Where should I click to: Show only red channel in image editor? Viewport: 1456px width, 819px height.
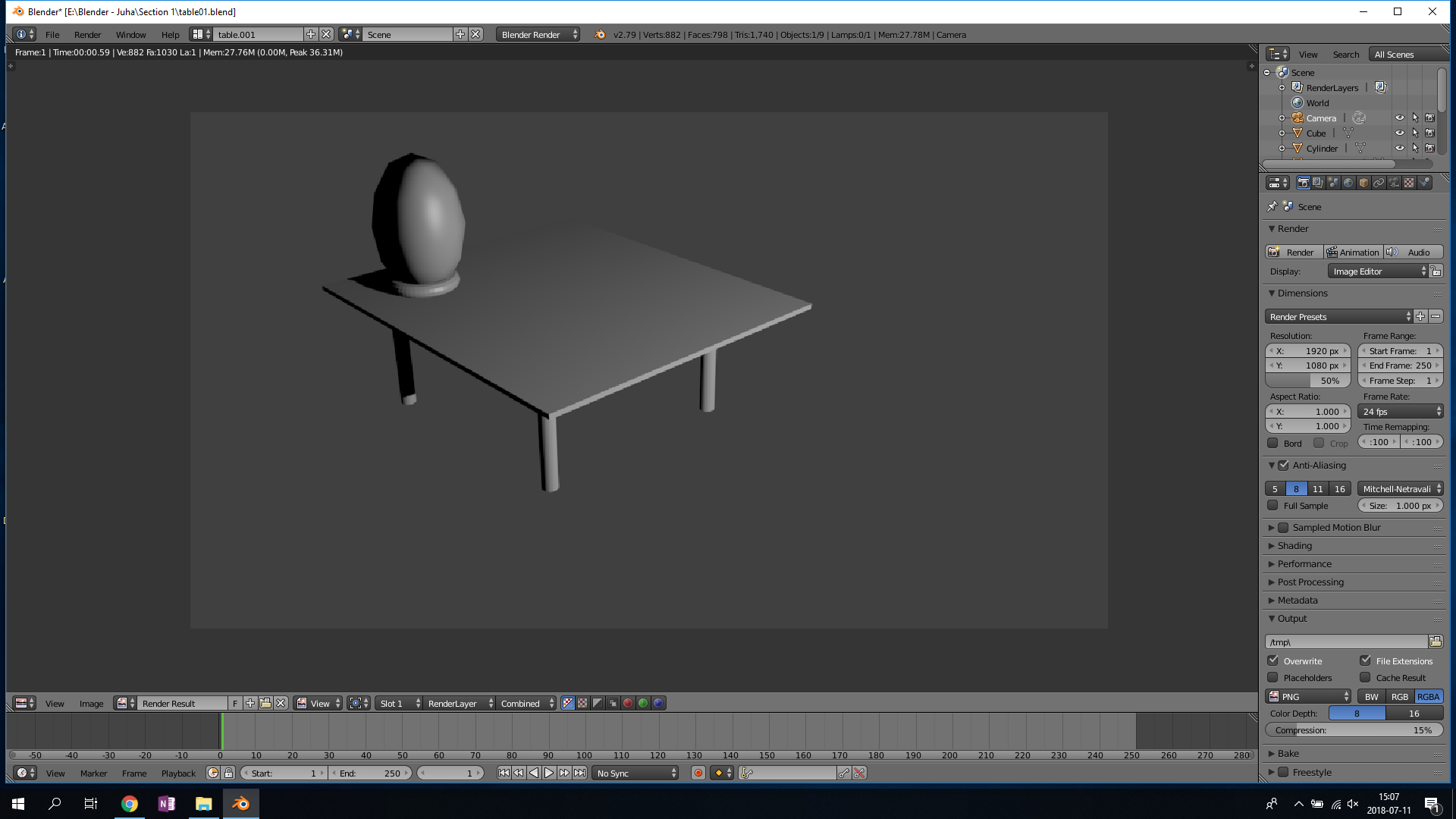click(628, 703)
